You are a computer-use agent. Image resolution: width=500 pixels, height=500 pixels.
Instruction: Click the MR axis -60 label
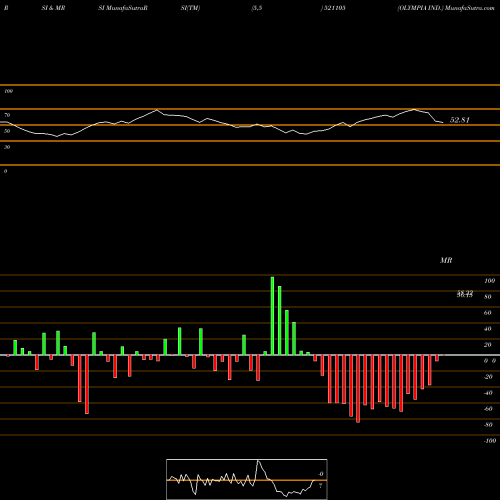click(488, 409)
